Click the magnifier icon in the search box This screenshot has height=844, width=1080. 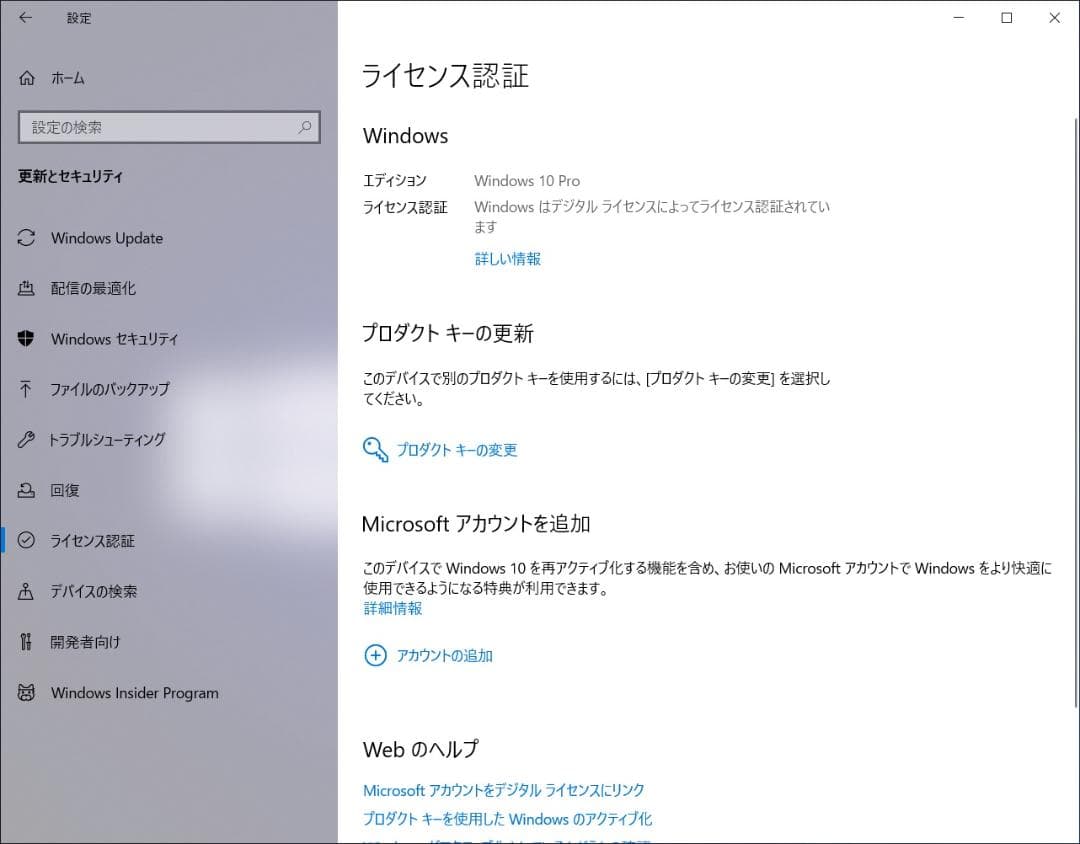303,127
